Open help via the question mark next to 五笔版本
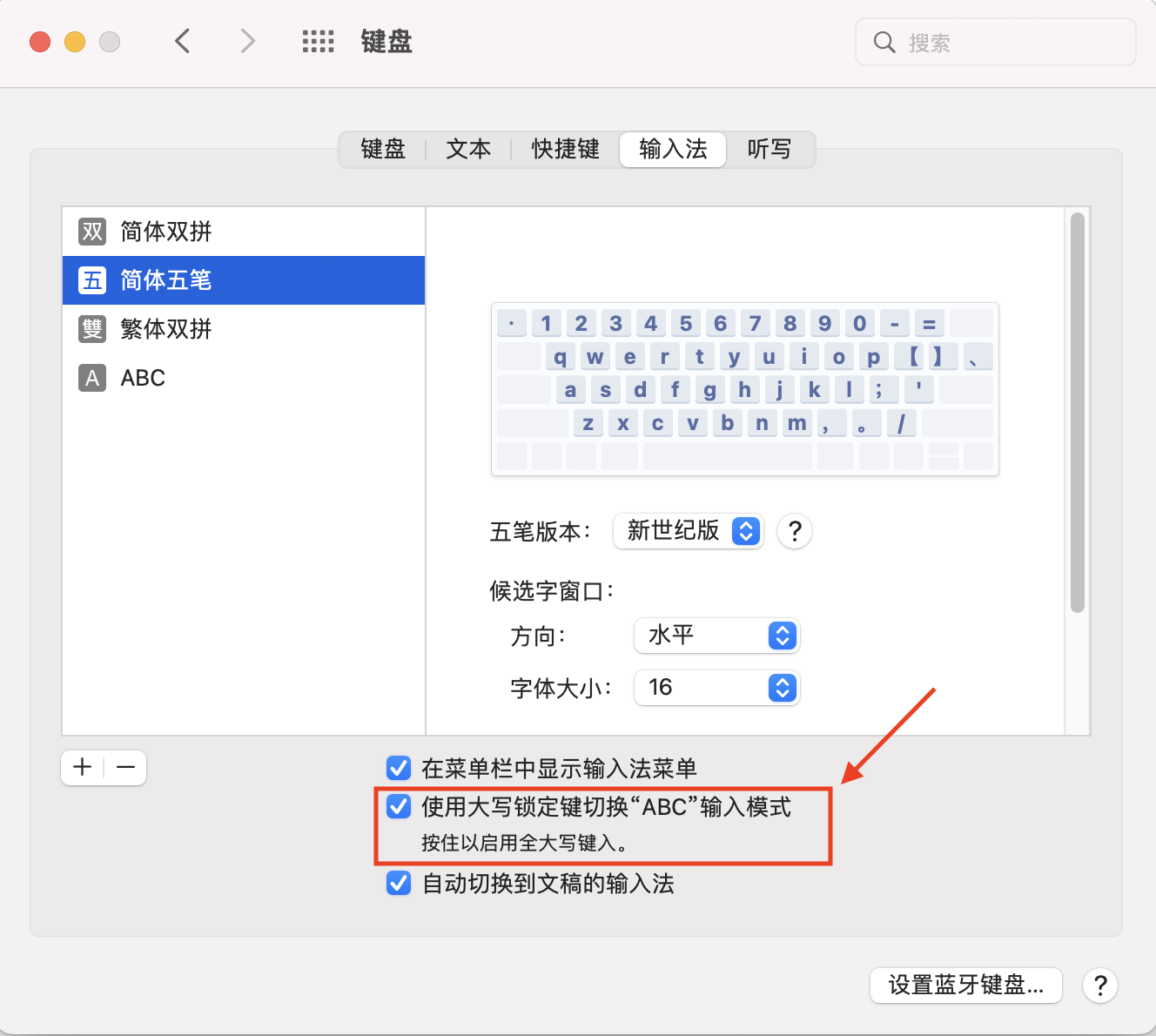1156x1036 pixels. pos(794,531)
